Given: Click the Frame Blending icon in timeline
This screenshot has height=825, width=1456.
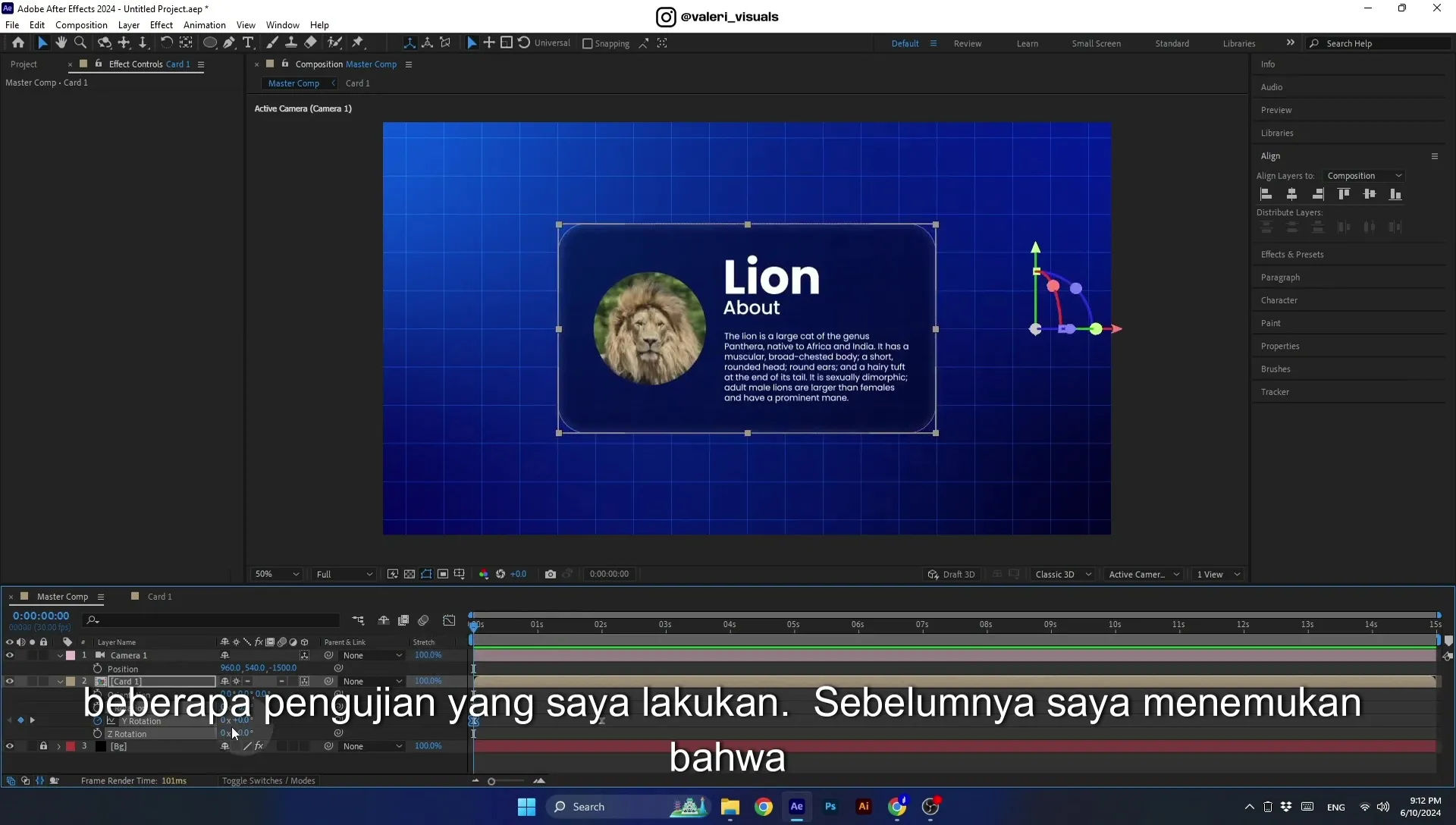Looking at the screenshot, I should 403,620.
